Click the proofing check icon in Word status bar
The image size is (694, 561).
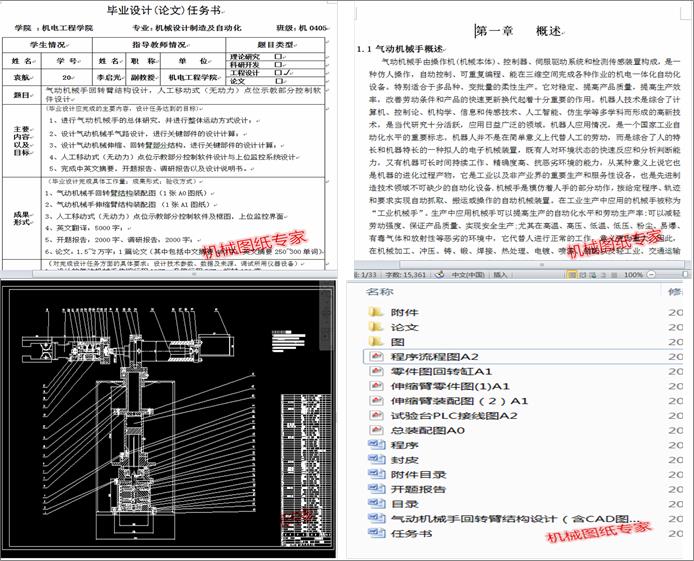tap(439, 275)
